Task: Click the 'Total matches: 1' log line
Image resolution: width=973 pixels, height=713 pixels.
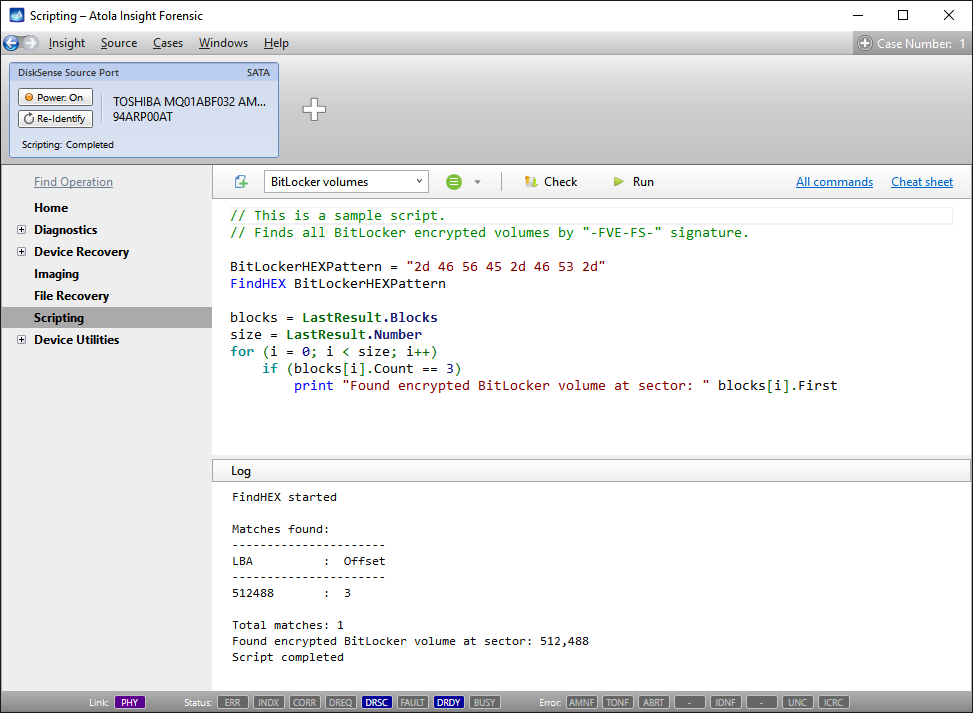Action: click(287, 625)
